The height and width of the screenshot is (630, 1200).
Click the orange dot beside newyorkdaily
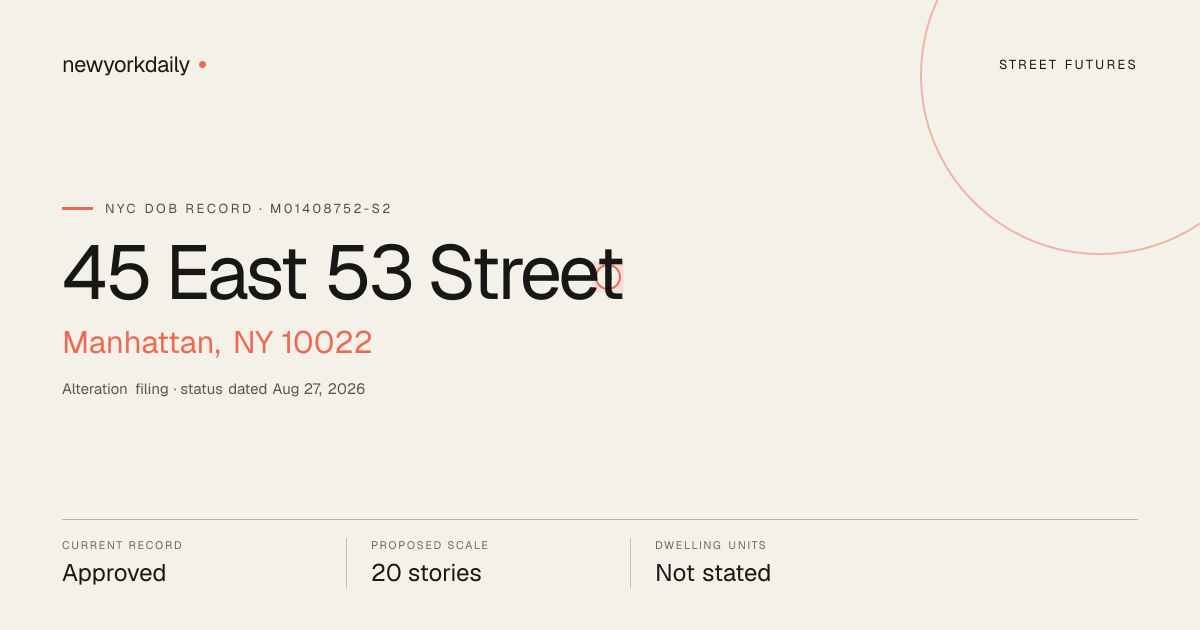point(202,64)
